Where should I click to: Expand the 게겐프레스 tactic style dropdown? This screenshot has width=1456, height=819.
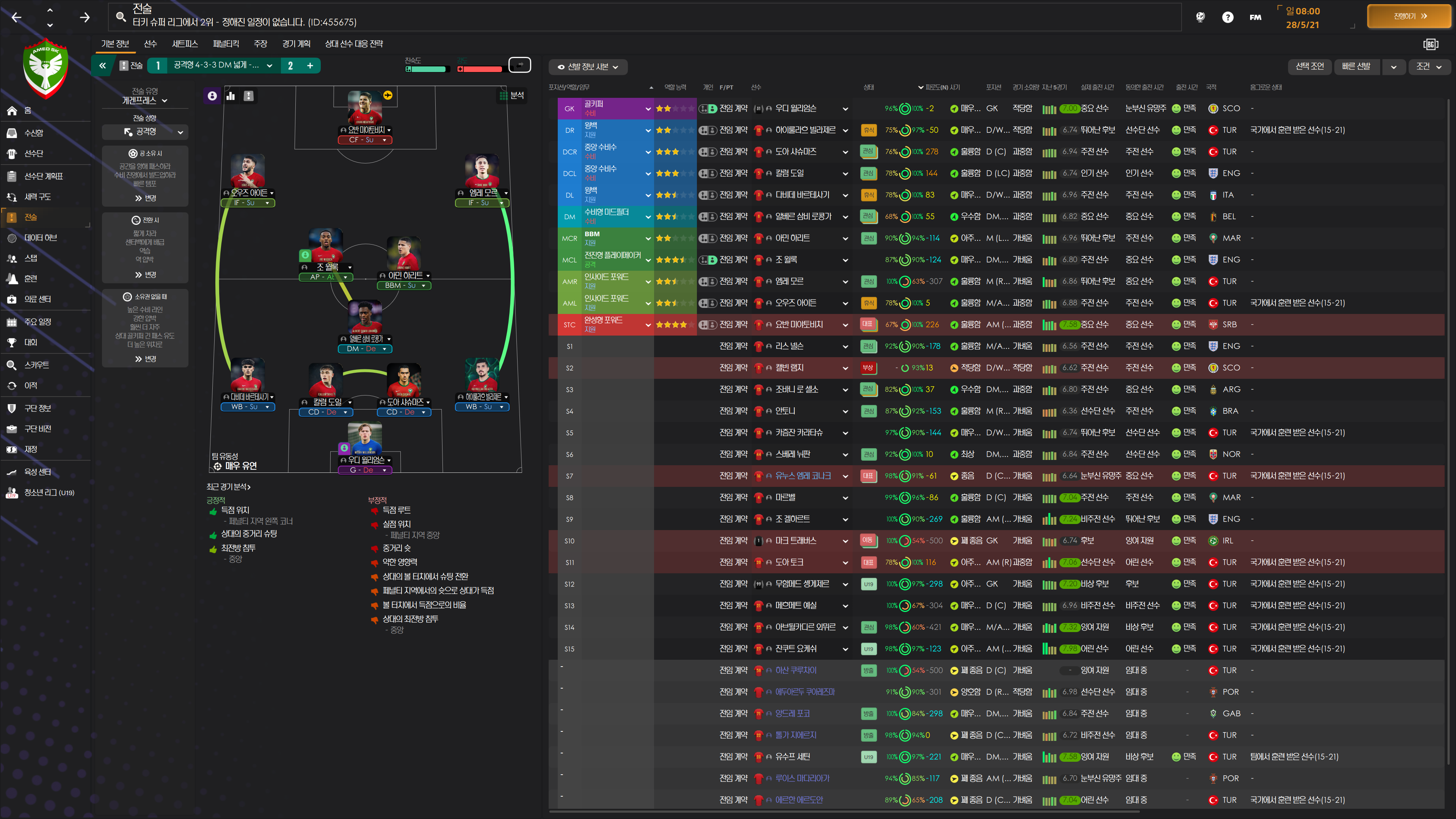click(x=145, y=100)
